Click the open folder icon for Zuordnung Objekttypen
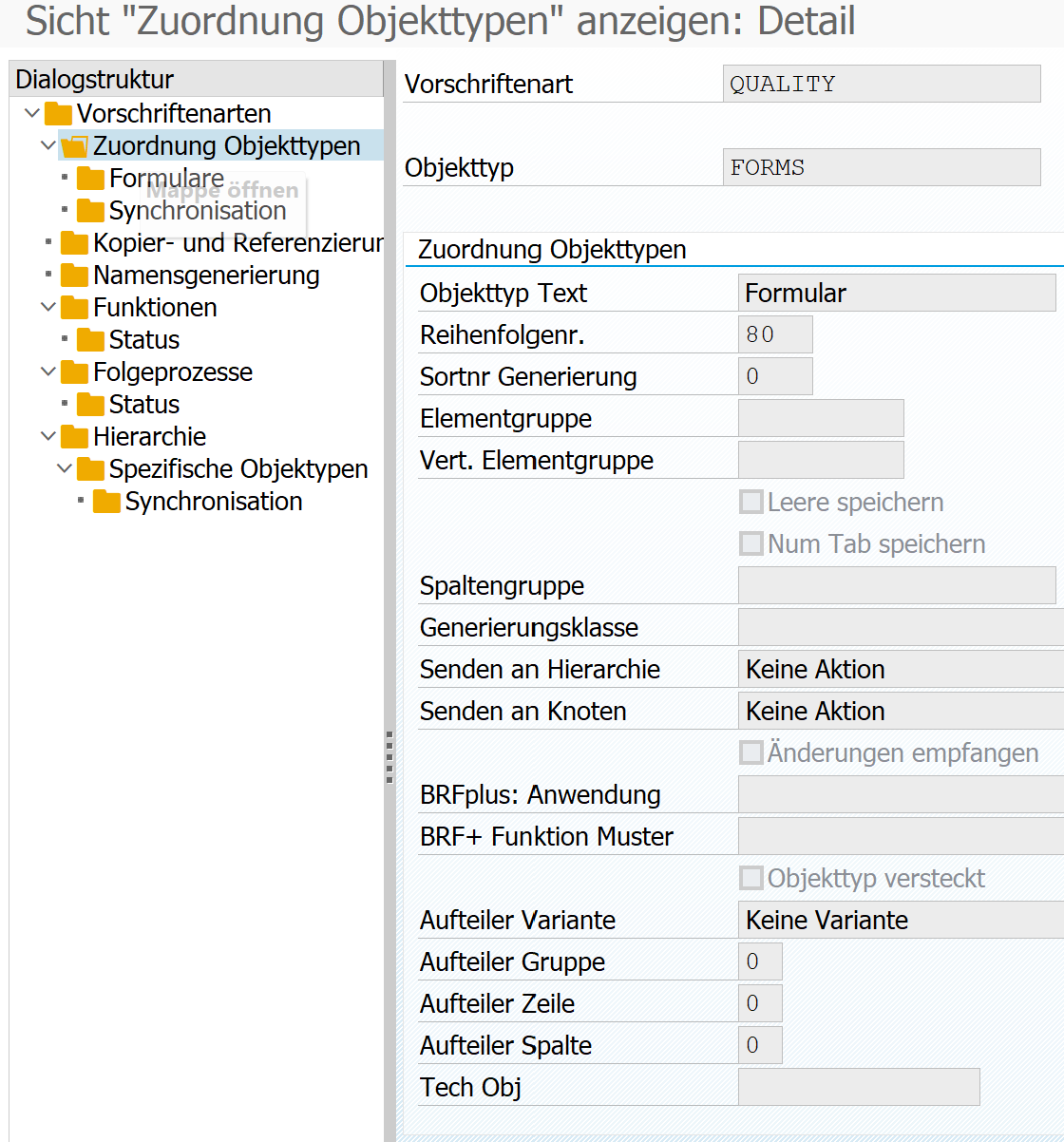 click(x=74, y=146)
